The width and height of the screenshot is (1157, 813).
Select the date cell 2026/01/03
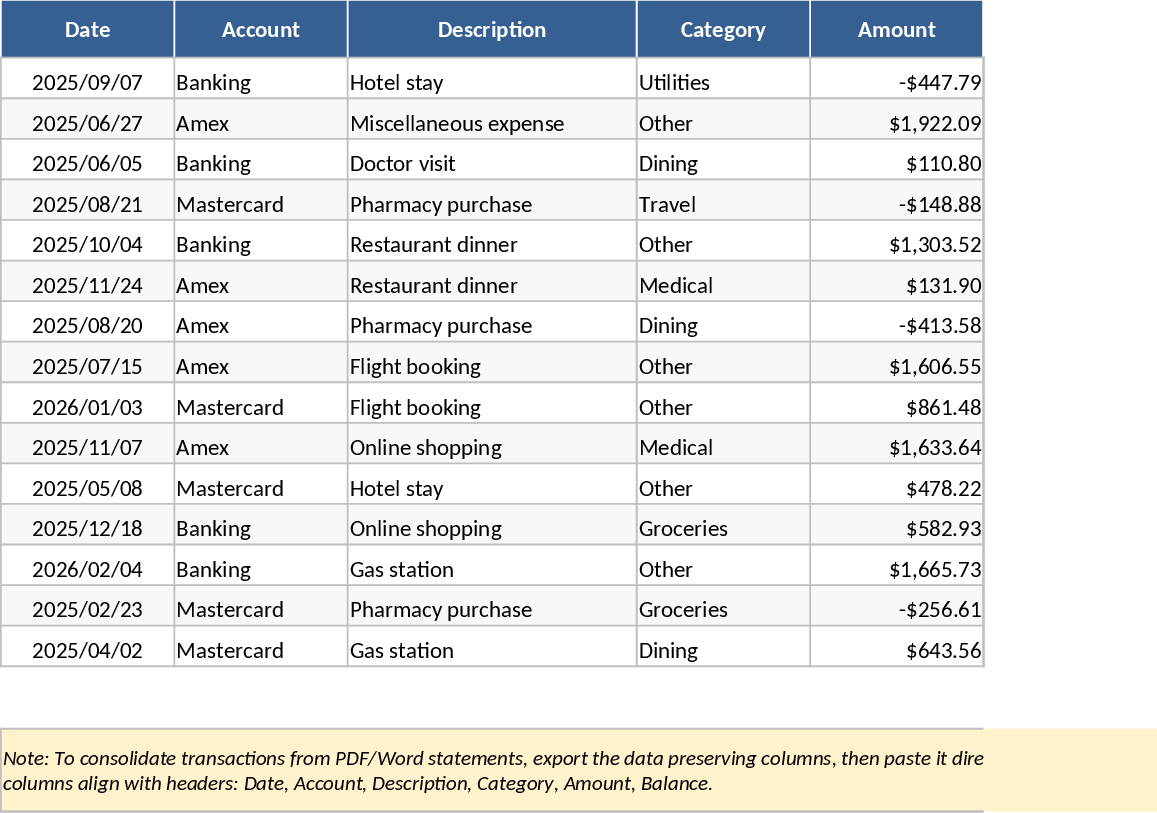87,408
